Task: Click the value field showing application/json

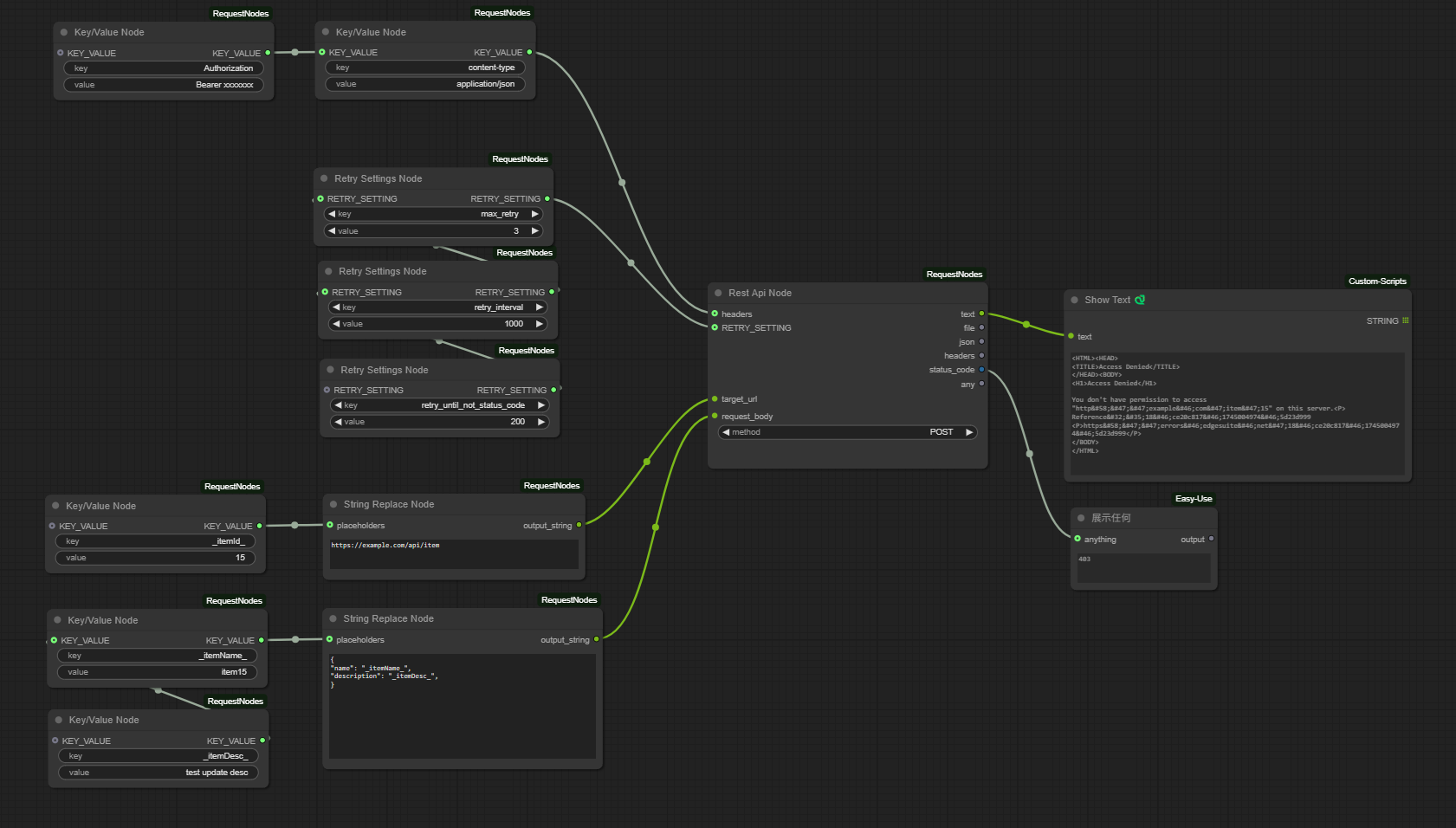Action: (x=425, y=84)
